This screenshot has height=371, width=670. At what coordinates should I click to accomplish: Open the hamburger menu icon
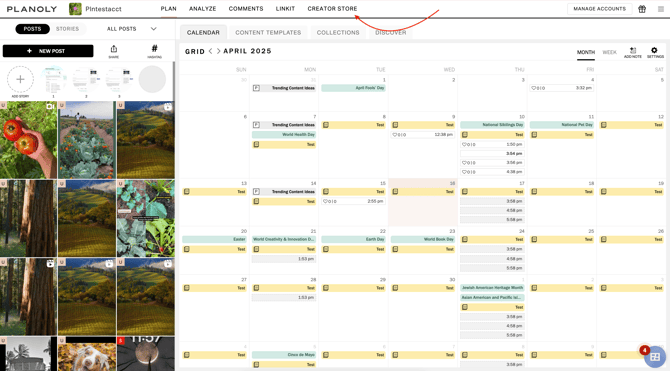click(661, 9)
